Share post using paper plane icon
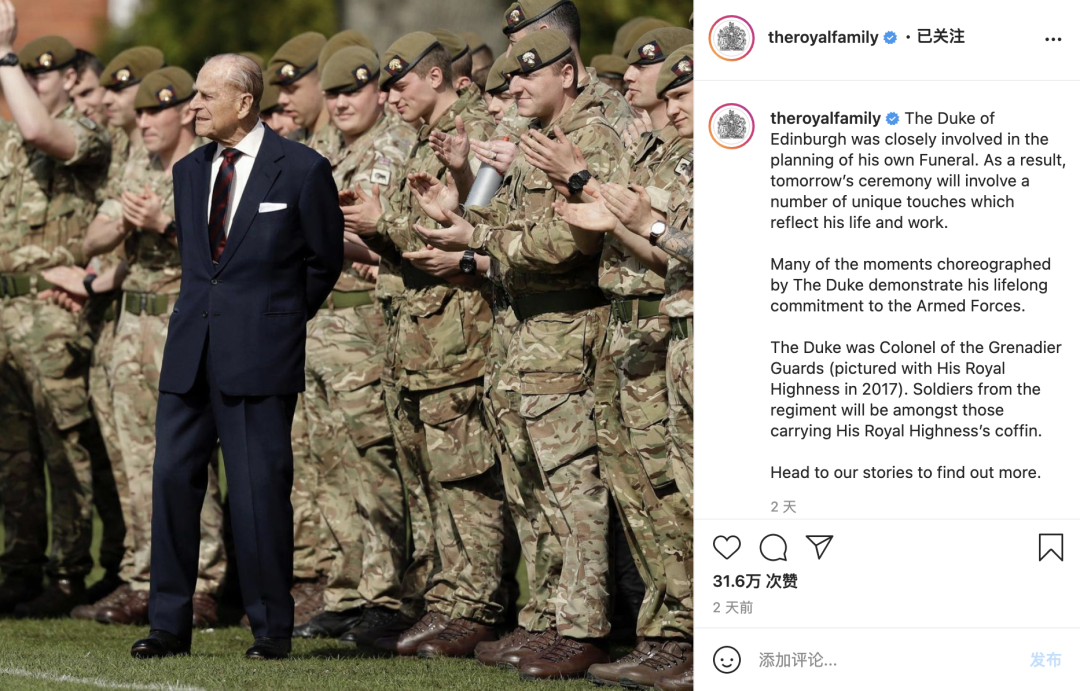The height and width of the screenshot is (691, 1080). (820, 546)
